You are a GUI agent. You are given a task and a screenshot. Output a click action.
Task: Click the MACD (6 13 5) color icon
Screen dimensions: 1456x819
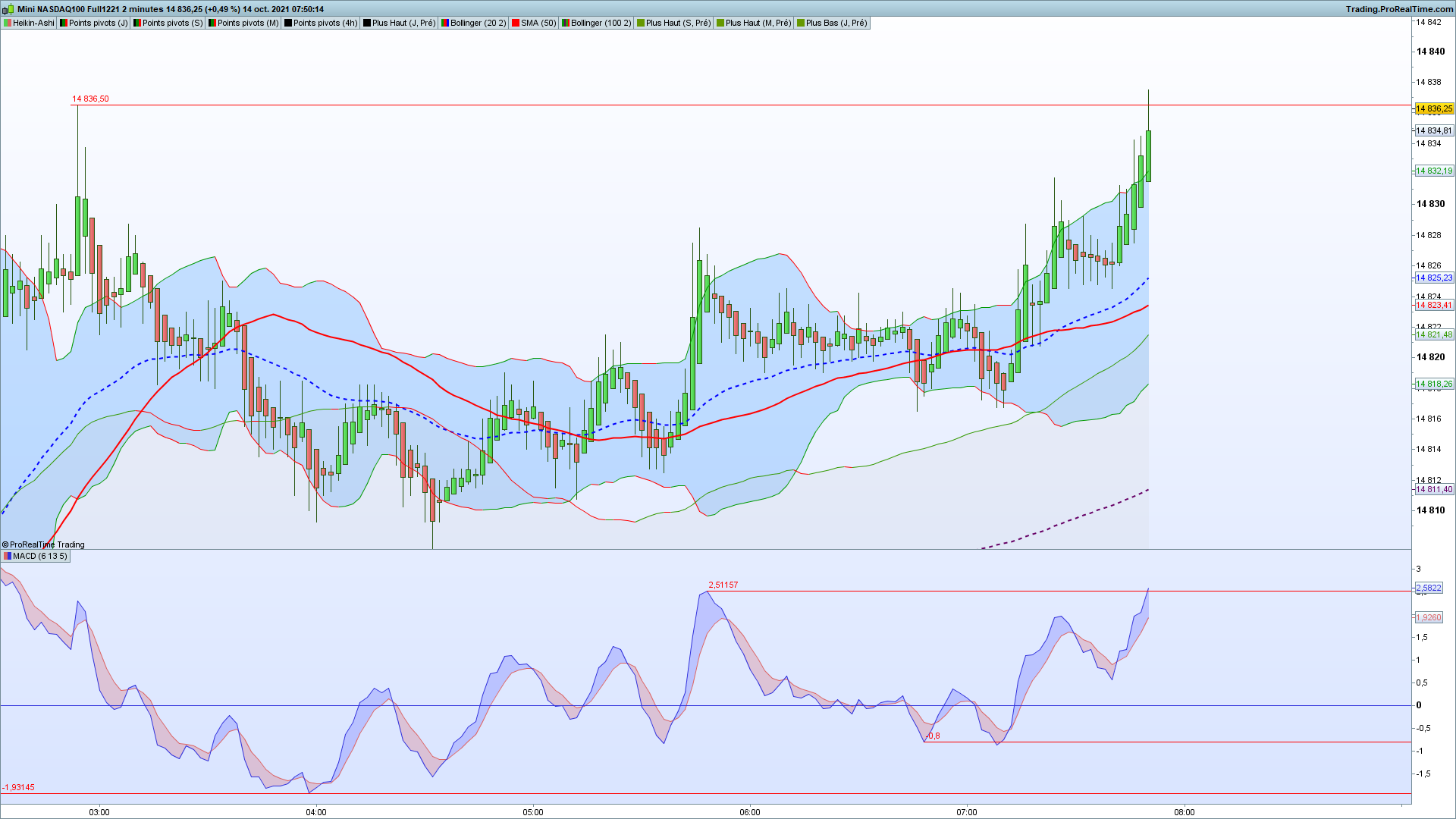pos(8,557)
